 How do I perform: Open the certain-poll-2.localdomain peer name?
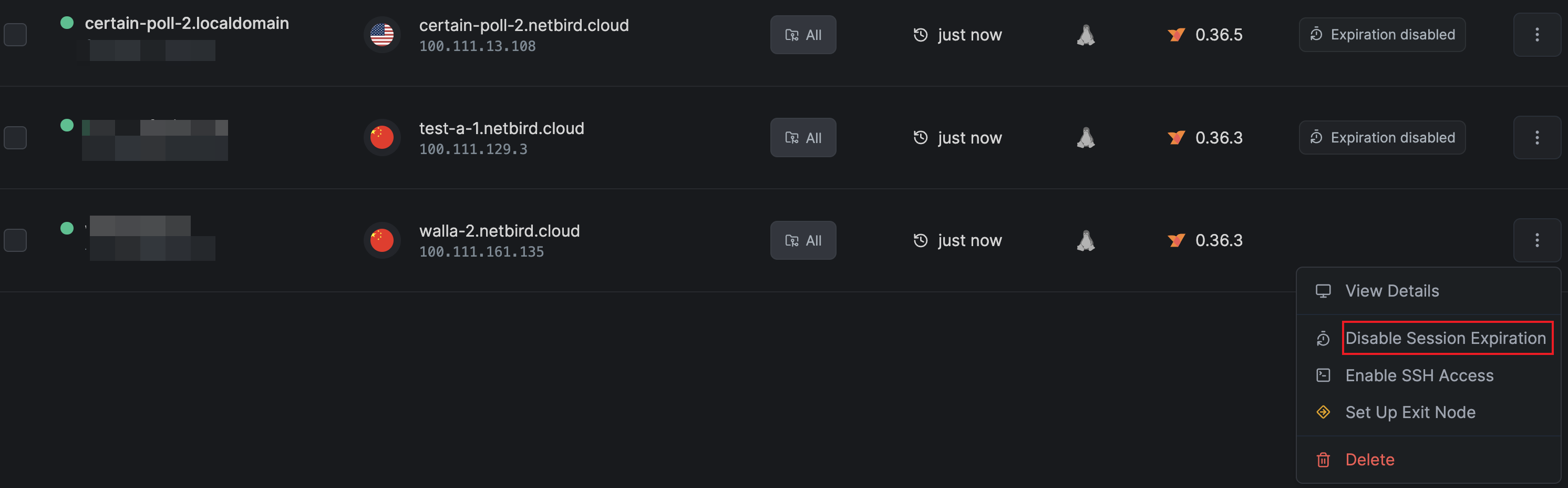[186, 23]
